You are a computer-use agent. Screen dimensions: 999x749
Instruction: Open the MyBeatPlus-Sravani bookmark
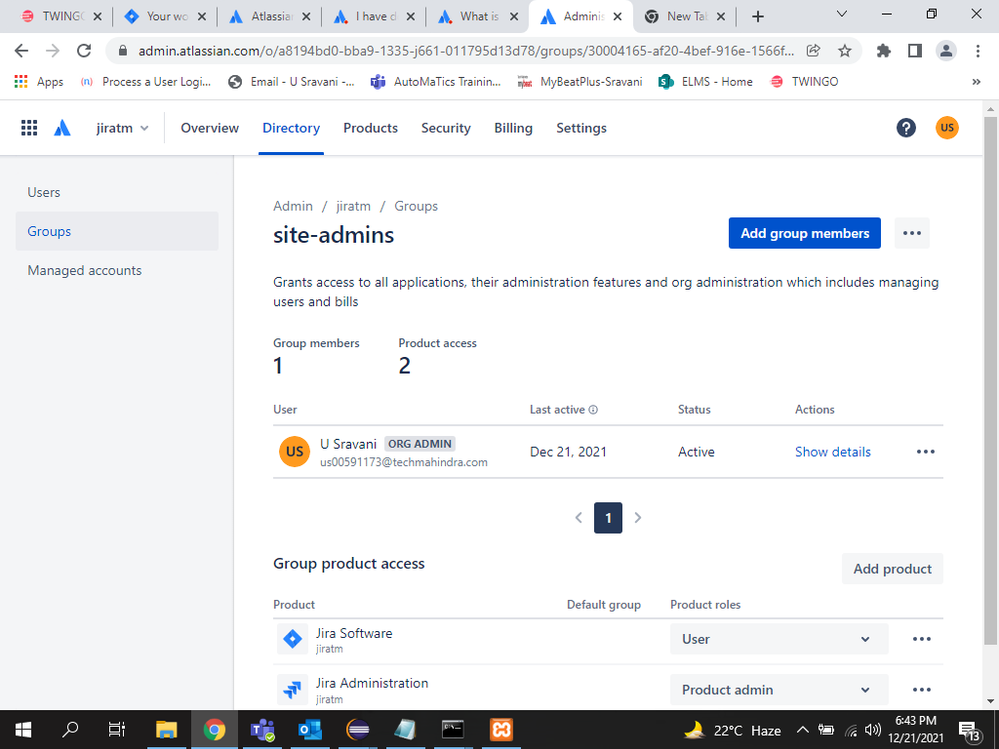(580, 82)
